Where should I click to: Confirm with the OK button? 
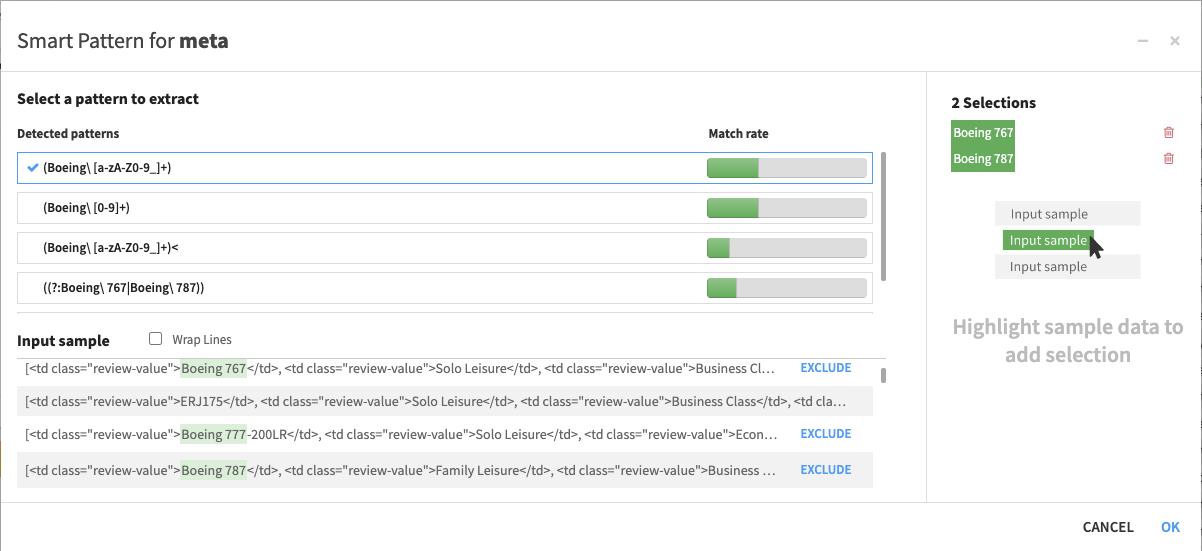click(x=1170, y=527)
